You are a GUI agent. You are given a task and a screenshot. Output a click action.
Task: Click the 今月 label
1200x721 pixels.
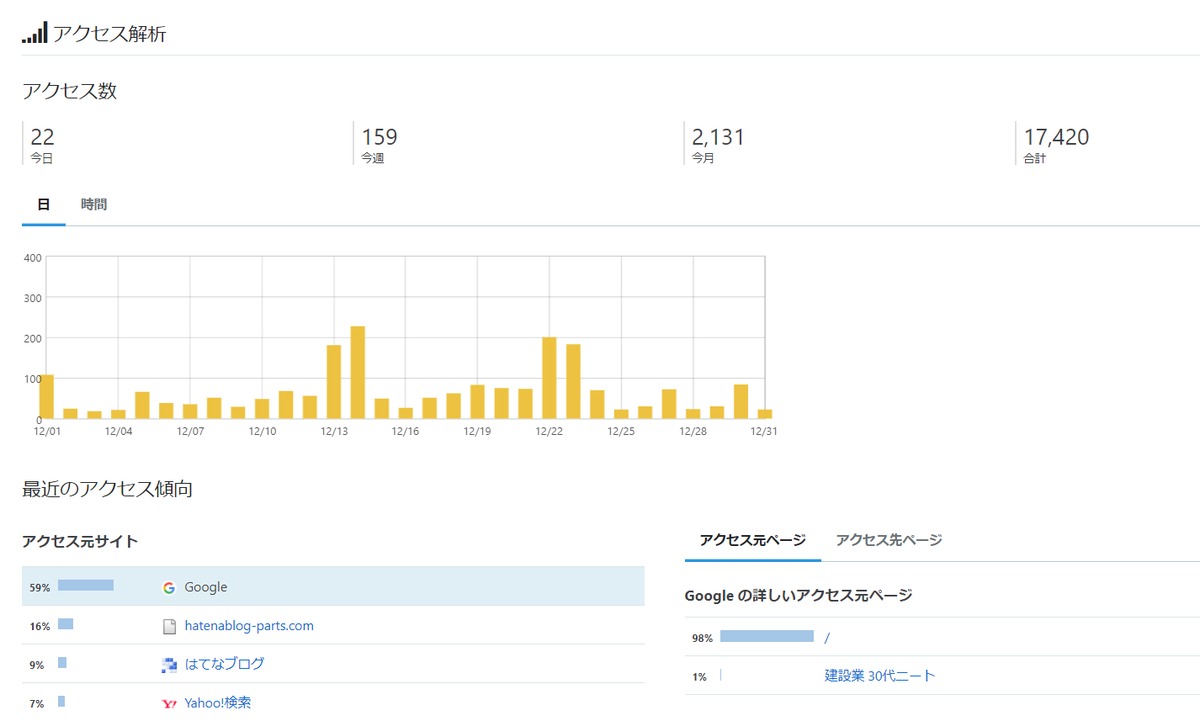point(703,158)
